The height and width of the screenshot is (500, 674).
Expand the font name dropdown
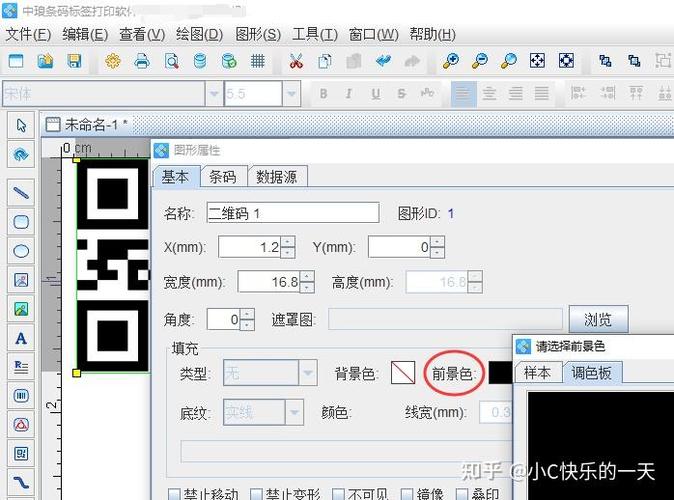[214, 93]
